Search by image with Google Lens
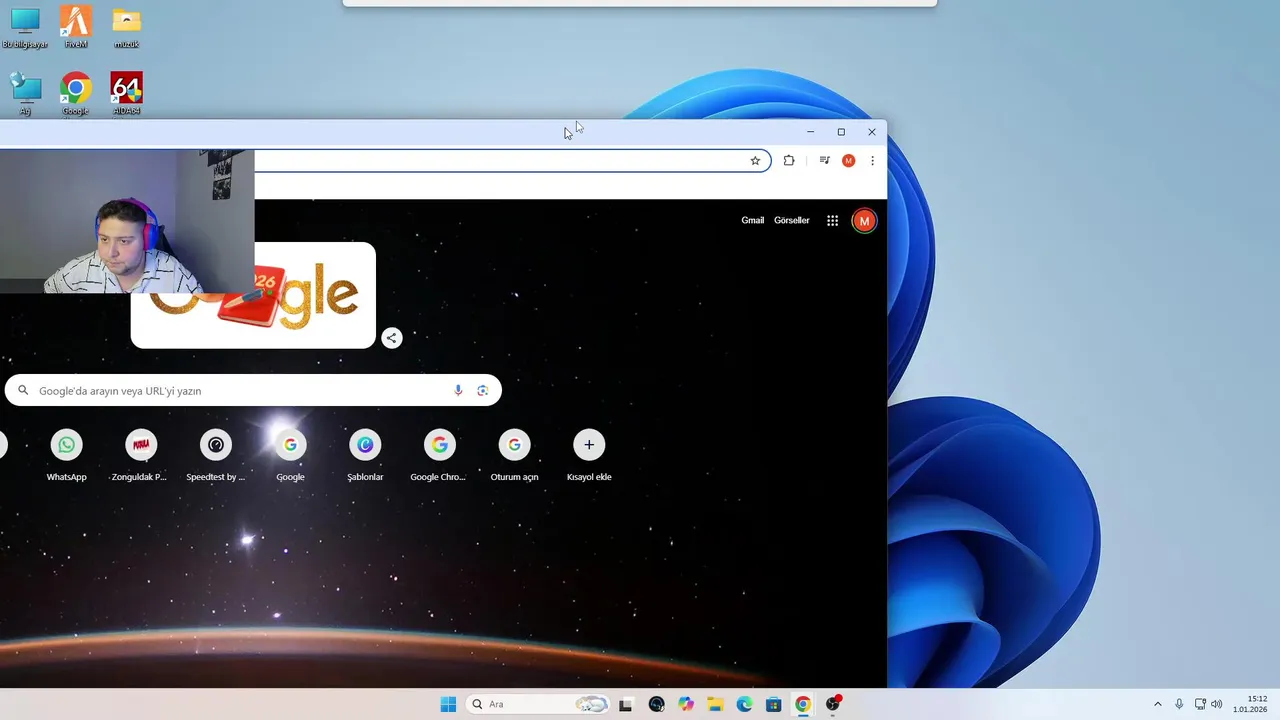This screenshot has height=720, width=1280. pos(483,390)
